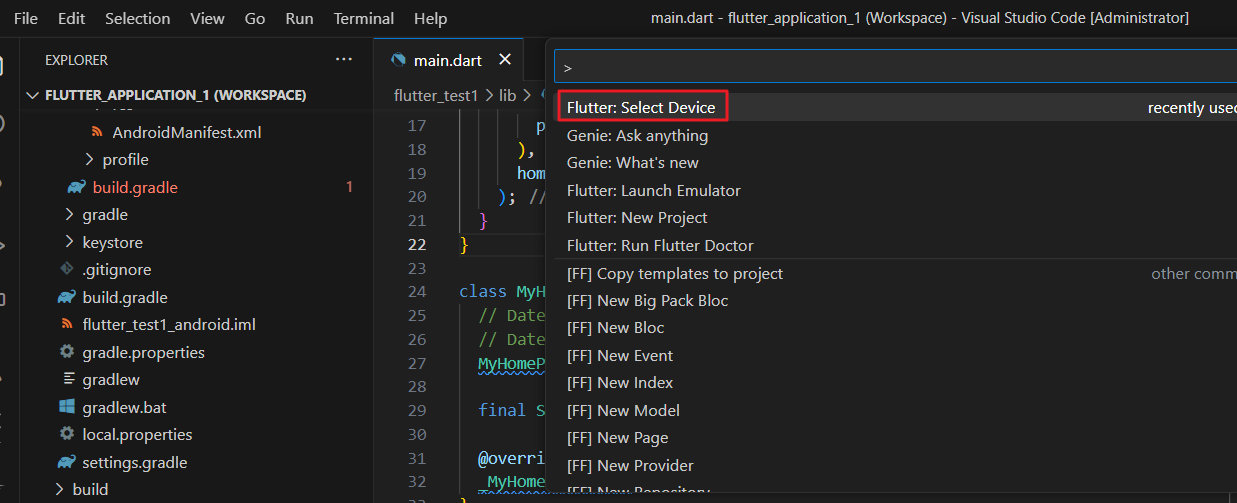Click the Windows icon beside gradlew.bat

pyautogui.click(x=67, y=407)
